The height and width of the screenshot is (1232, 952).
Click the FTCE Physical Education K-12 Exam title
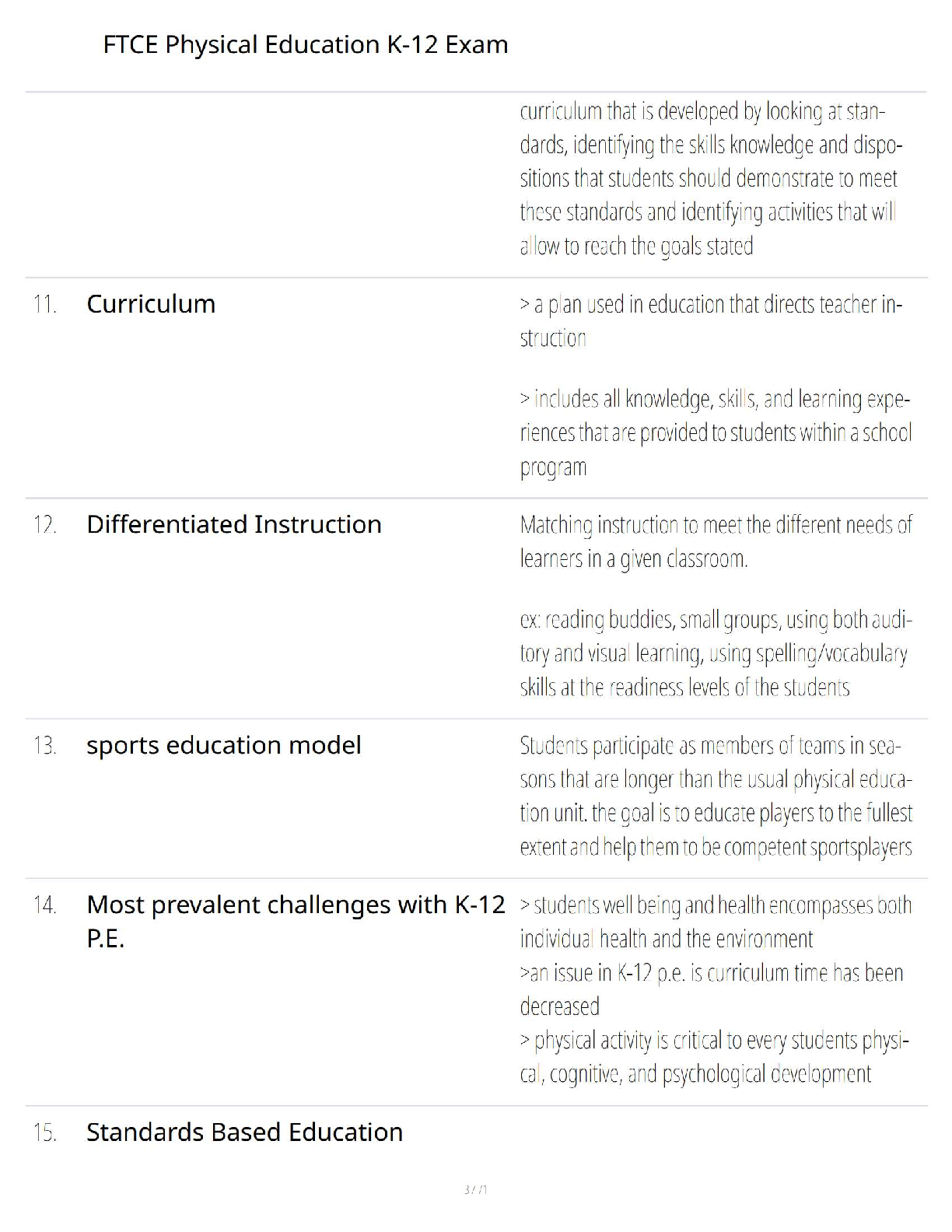(305, 45)
